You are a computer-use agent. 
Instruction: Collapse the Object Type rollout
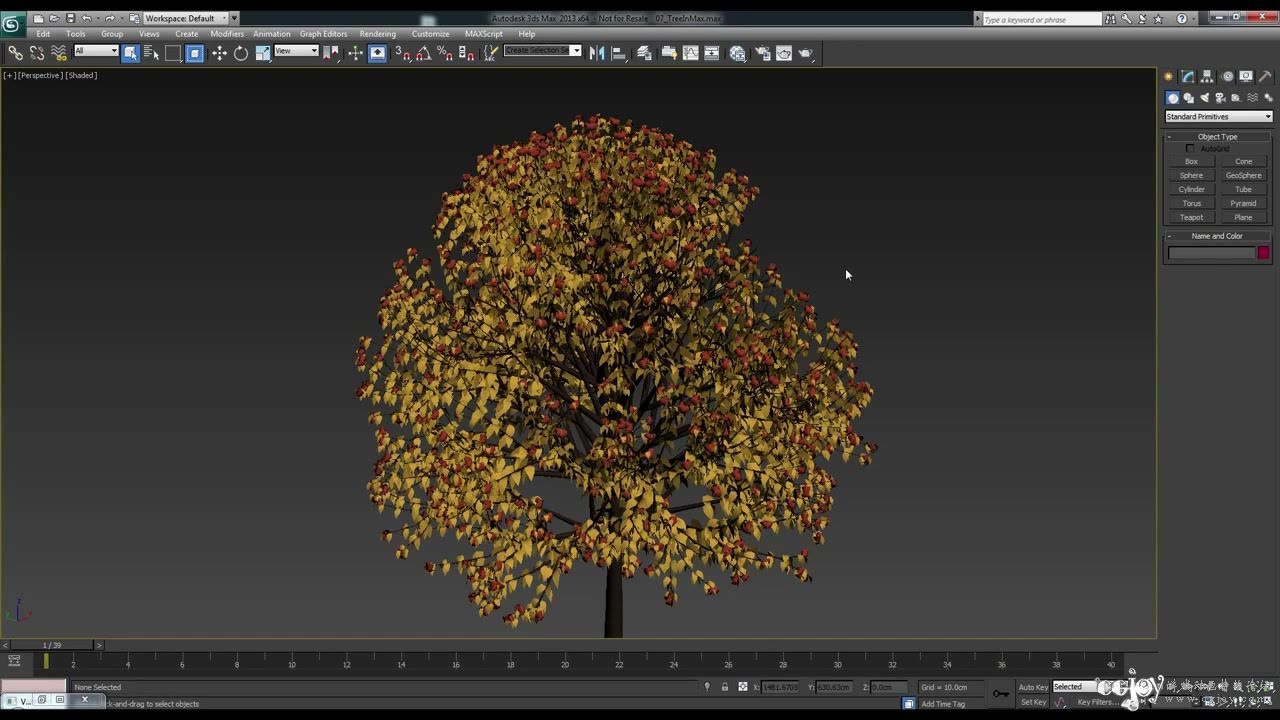pyautogui.click(x=1217, y=136)
